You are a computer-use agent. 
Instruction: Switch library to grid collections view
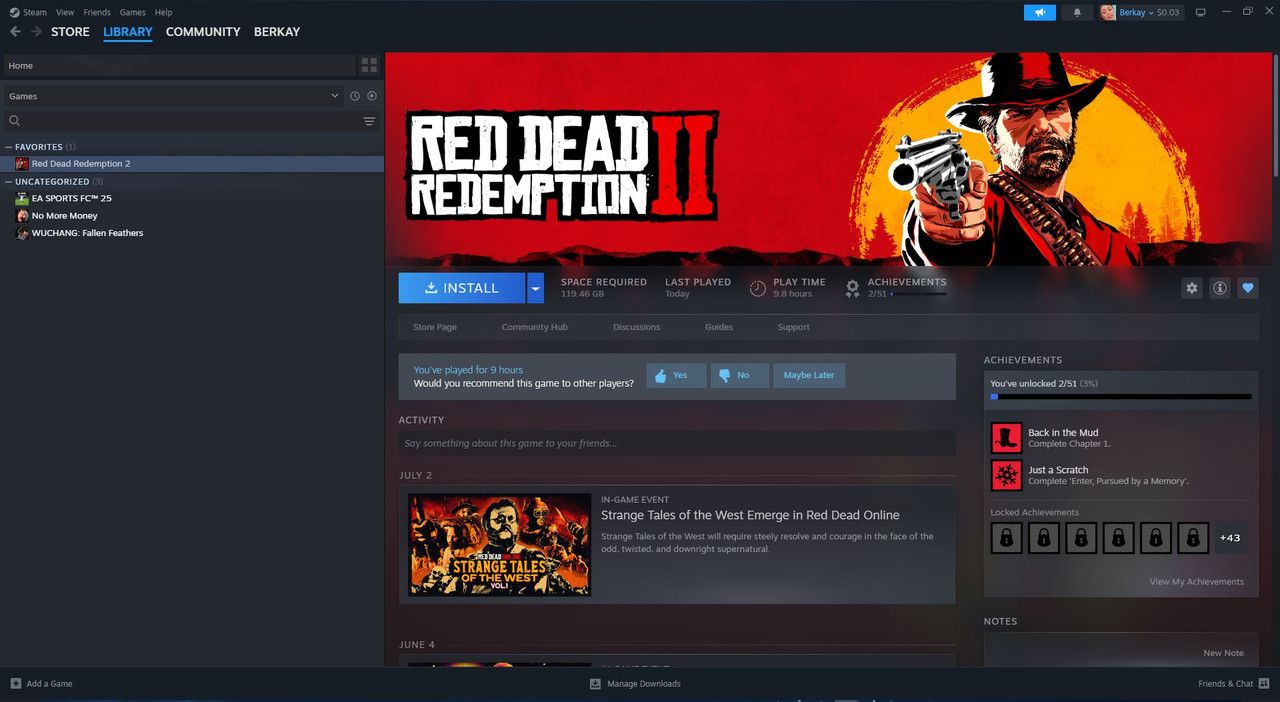(x=369, y=65)
